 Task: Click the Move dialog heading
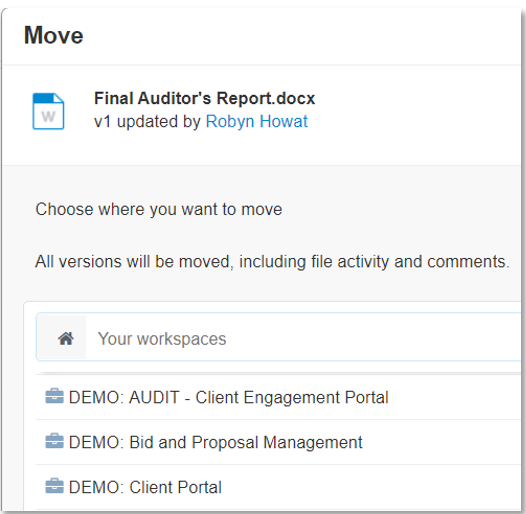[x=54, y=35]
